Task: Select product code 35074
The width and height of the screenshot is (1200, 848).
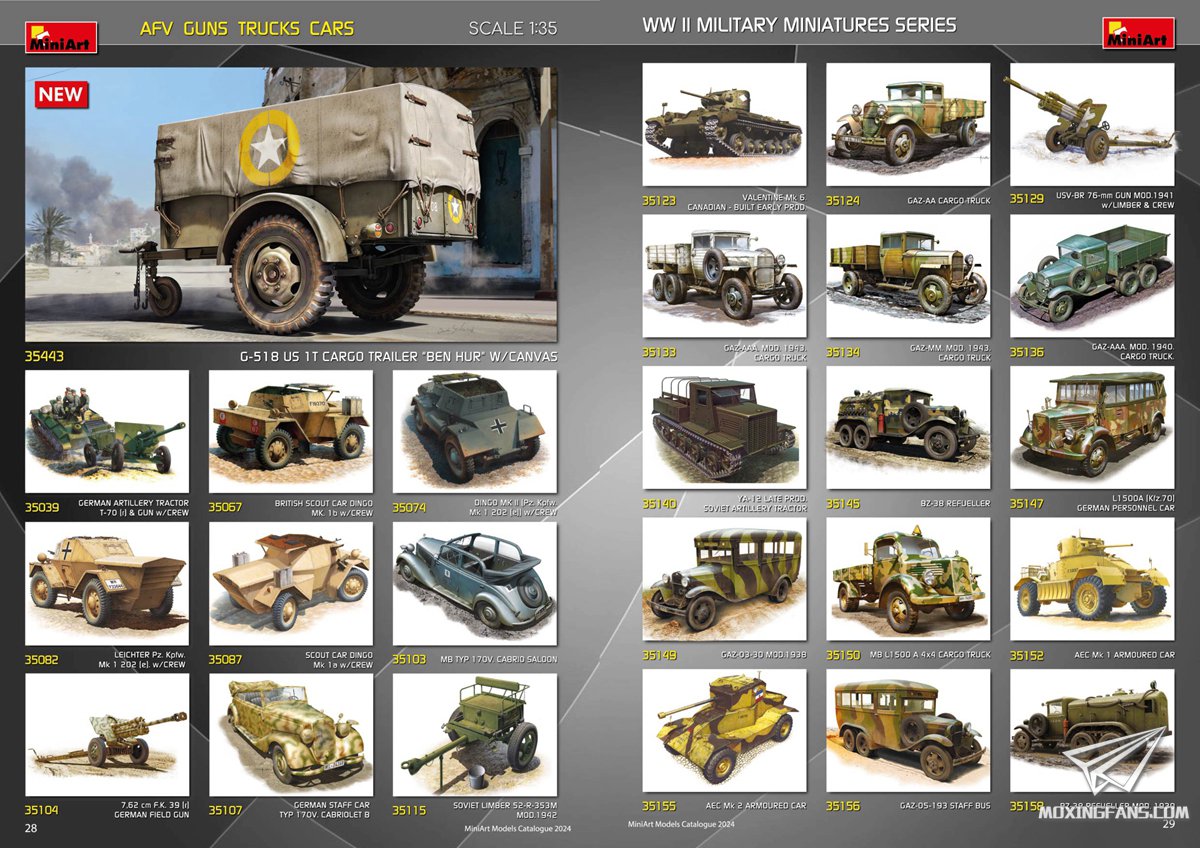Action: click(409, 507)
